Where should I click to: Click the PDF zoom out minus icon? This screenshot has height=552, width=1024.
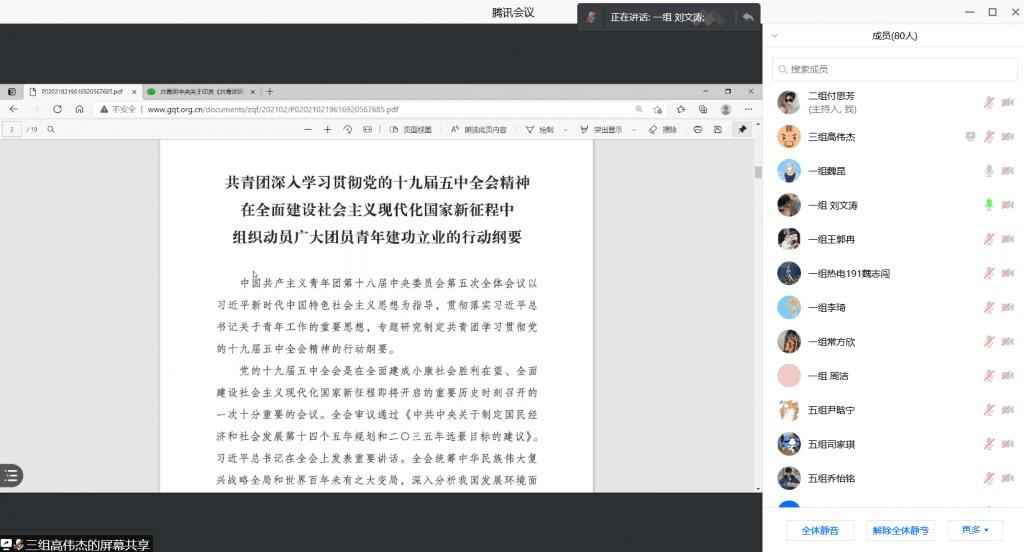tap(307, 129)
